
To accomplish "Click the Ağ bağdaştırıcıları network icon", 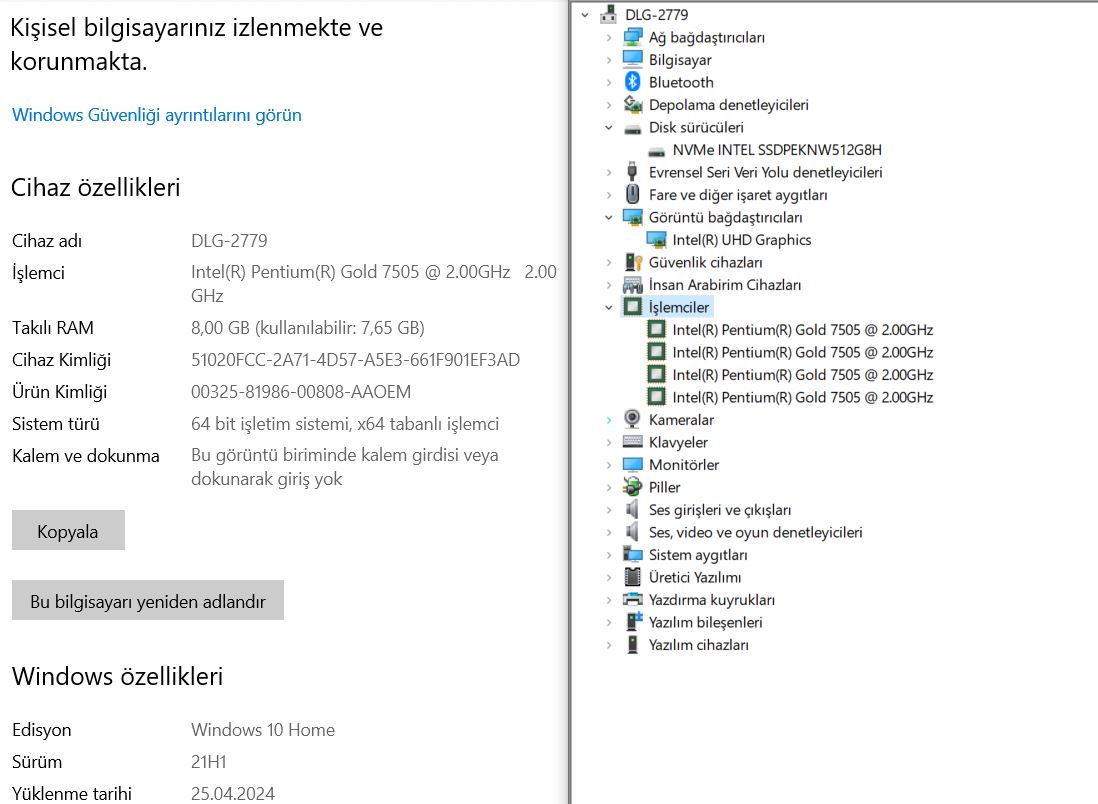I will coord(632,37).
